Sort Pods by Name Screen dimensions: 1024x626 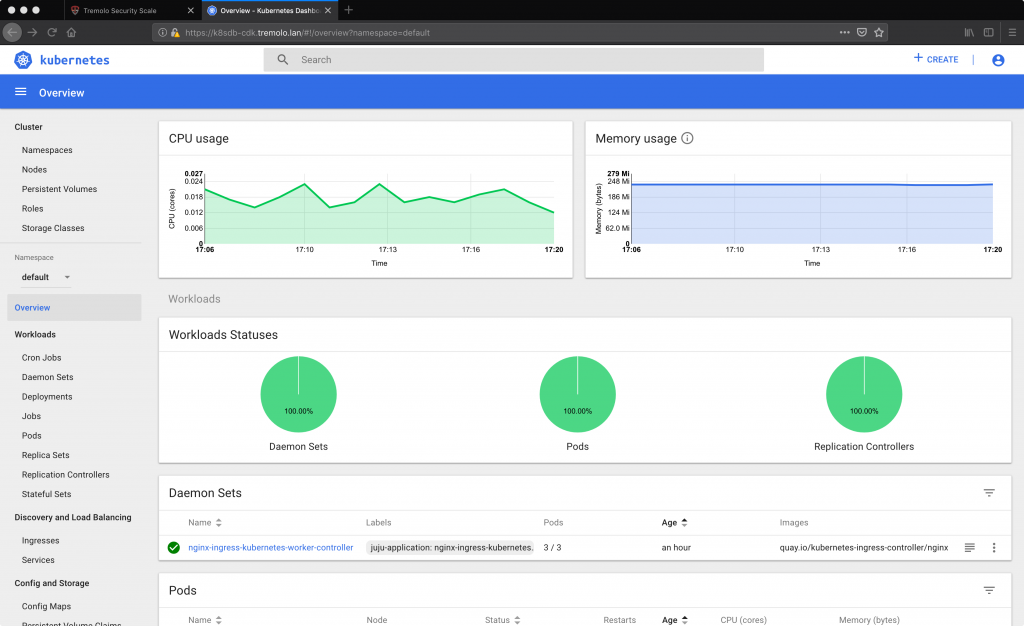205,620
